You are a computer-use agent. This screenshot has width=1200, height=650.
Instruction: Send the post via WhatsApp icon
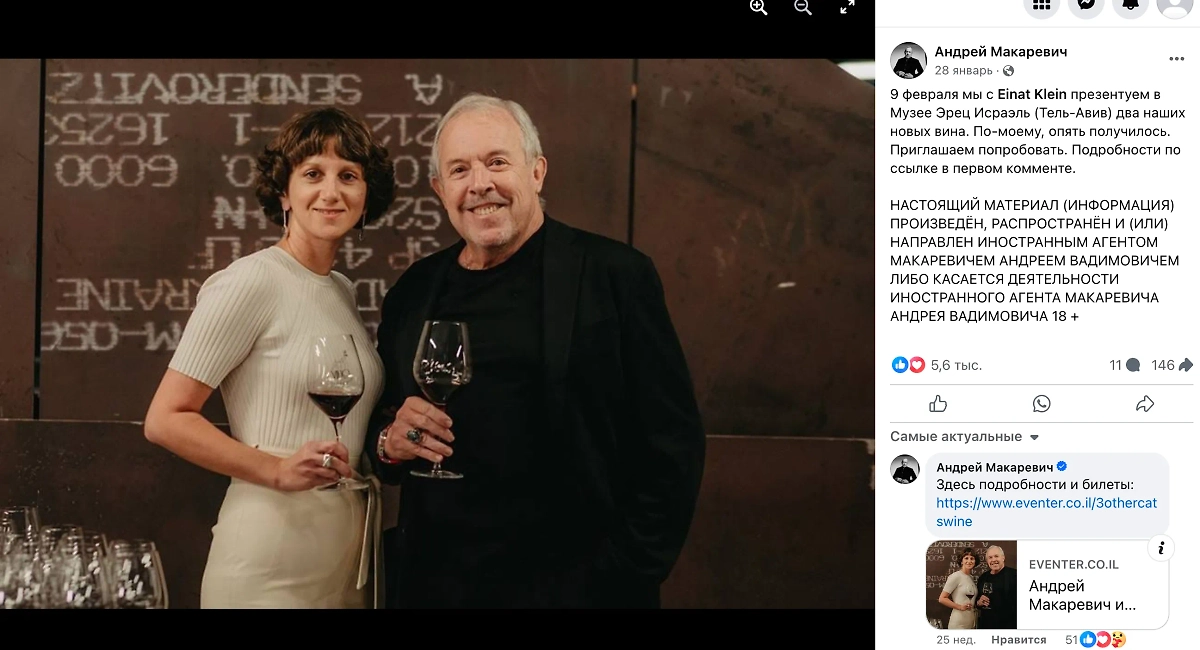click(x=1042, y=404)
